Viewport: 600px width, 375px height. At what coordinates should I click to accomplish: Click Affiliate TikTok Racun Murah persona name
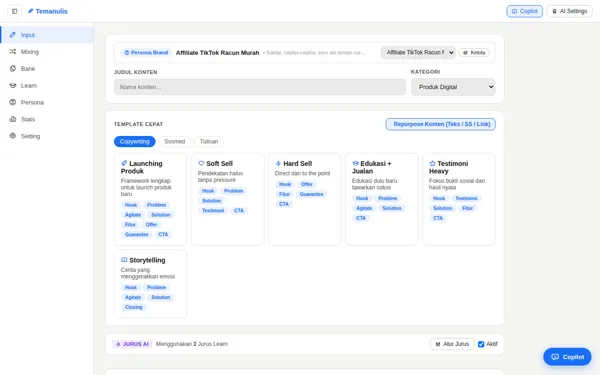click(217, 53)
